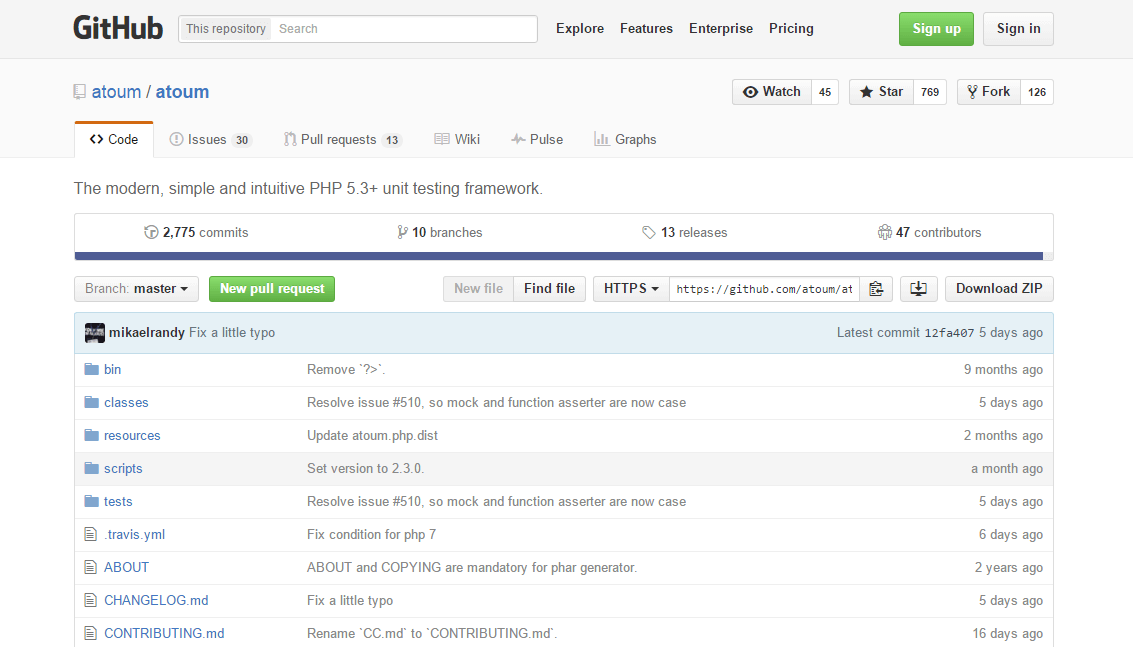Open Enterprise in top navigation
Image resolution: width=1133 pixels, height=647 pixels.
[720, 28]
